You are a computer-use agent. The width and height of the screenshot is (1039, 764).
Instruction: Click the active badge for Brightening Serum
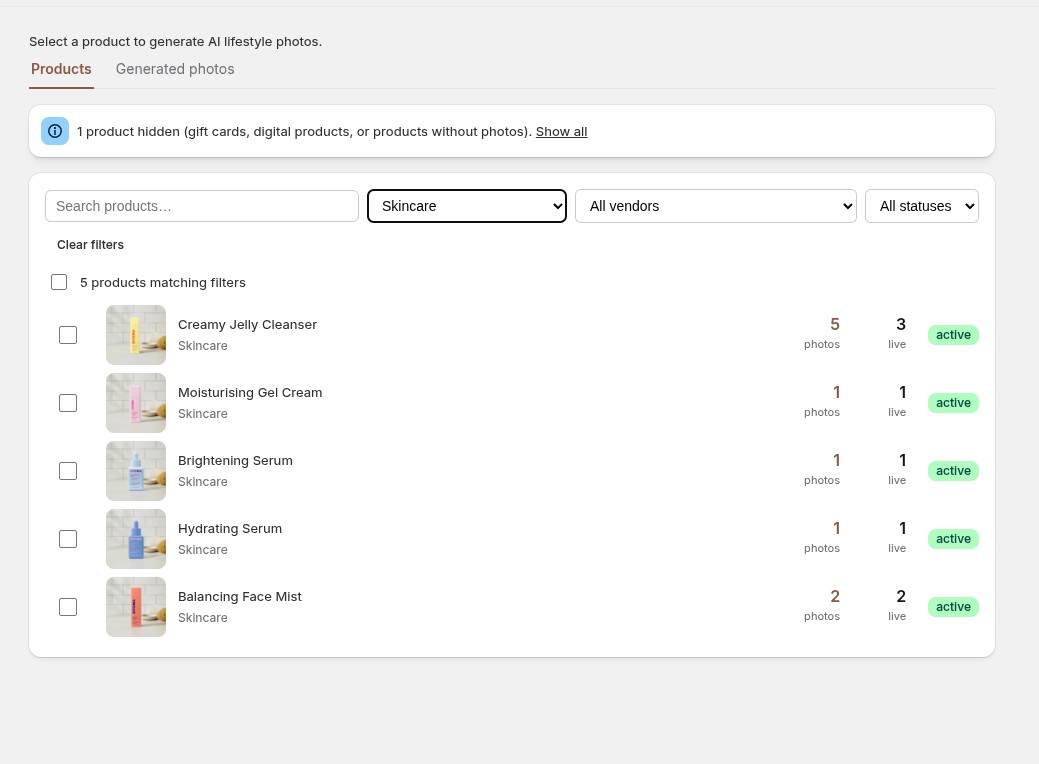tap(953, 471)
